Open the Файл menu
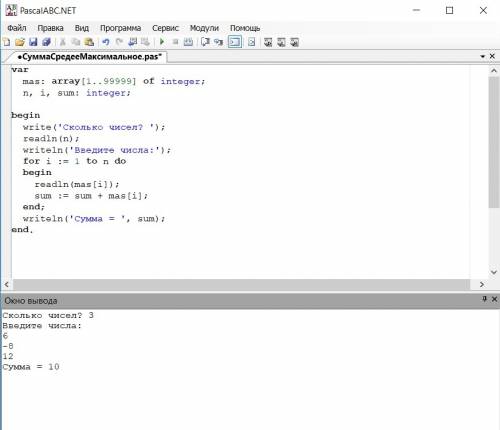This screenshot has width=500, height=430. (17, 28)
